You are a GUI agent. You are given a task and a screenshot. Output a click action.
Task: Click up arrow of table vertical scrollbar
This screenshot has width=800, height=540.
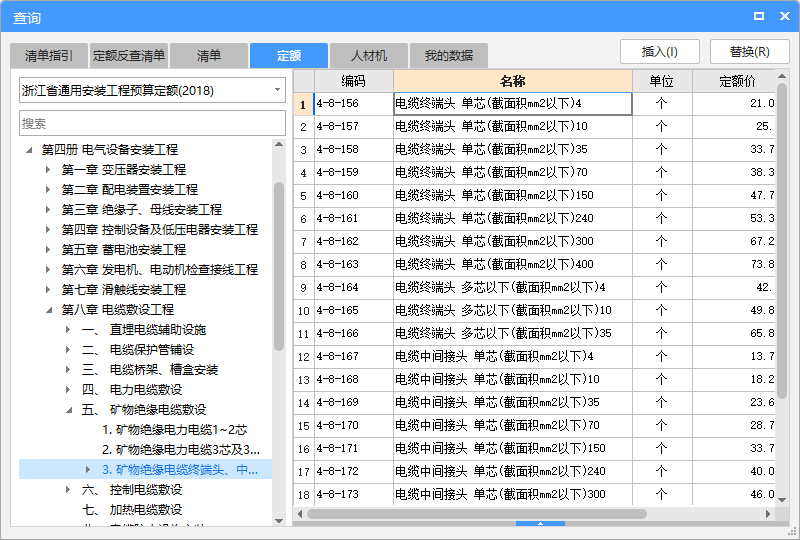(782, 77)
